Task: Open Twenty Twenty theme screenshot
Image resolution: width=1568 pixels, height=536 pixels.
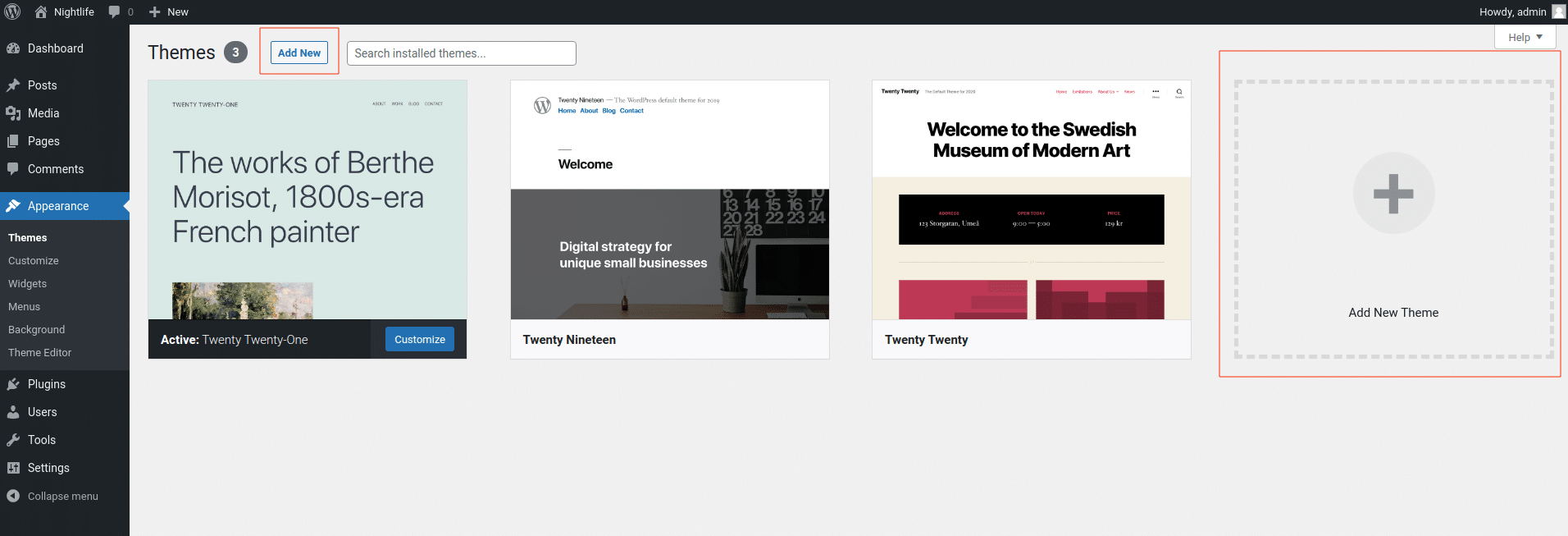Action: [1032, 199]
